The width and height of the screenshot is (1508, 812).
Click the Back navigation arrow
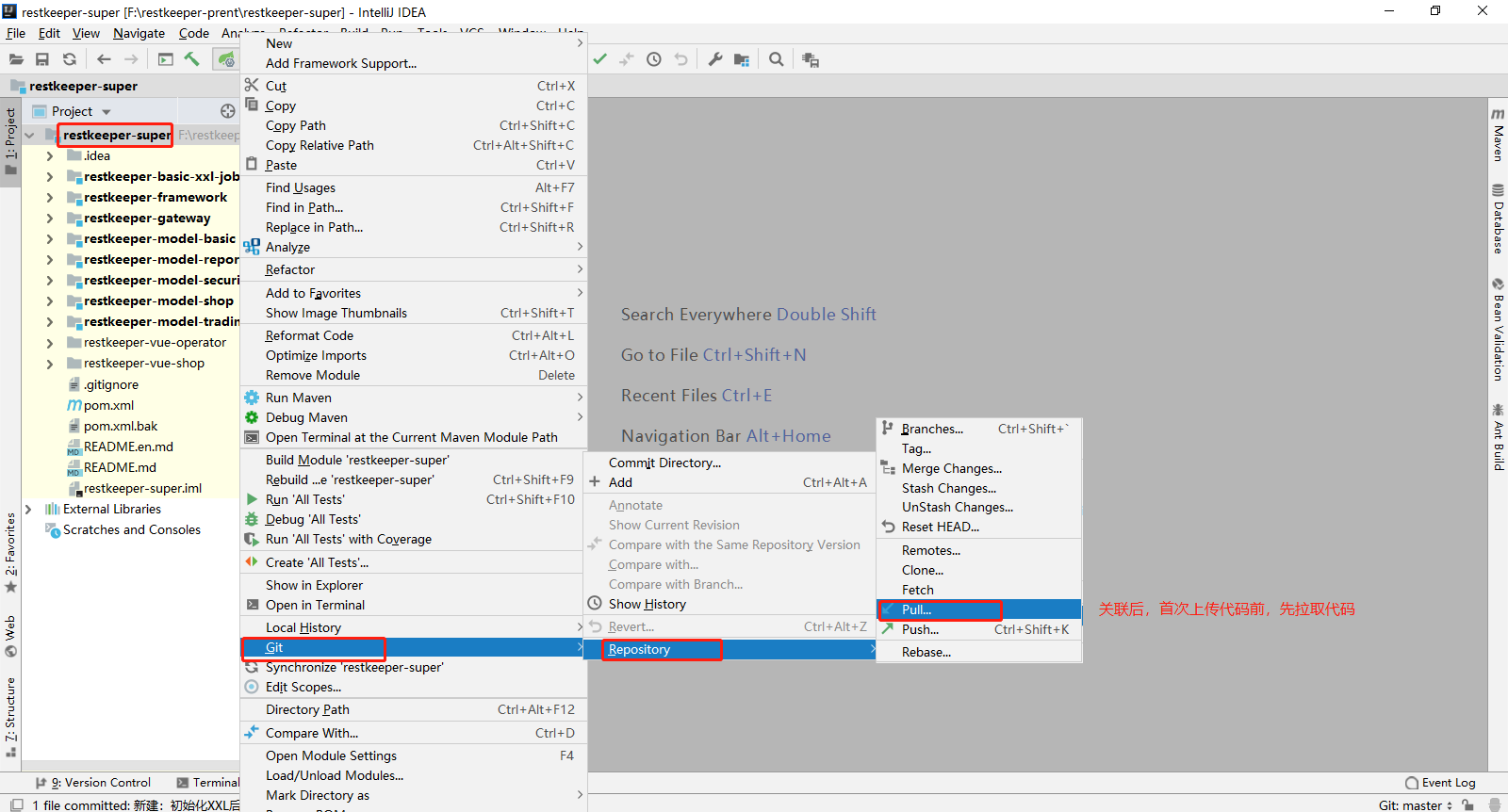(x=104, y=59)
